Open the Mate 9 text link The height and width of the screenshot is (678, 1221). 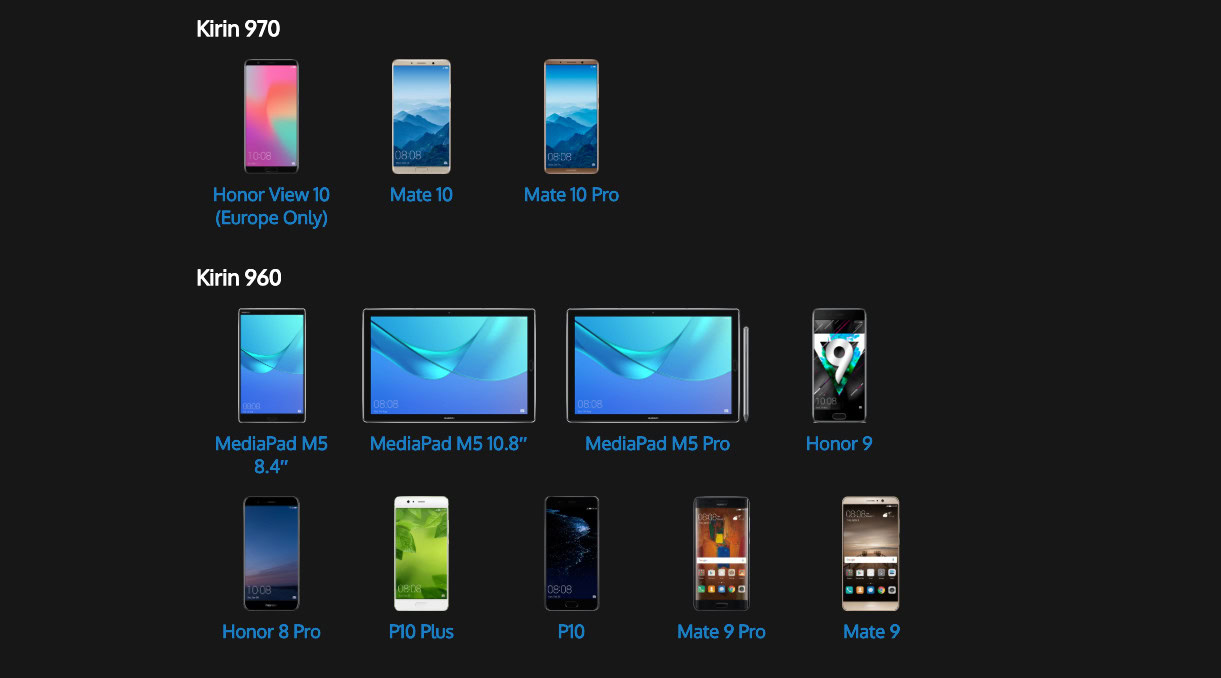click(x=871, y=632)
